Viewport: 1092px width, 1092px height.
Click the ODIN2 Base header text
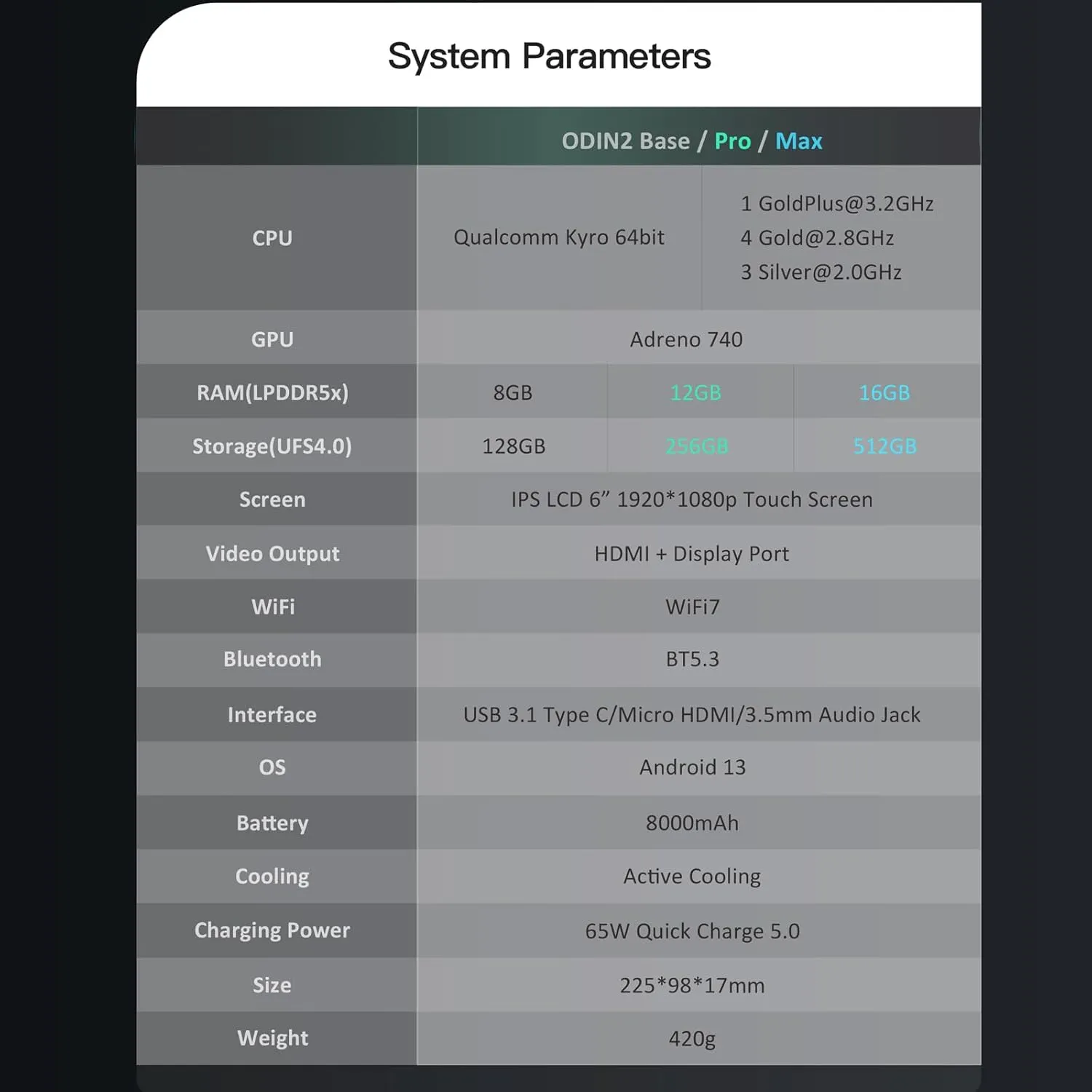(x=625, y=141)
